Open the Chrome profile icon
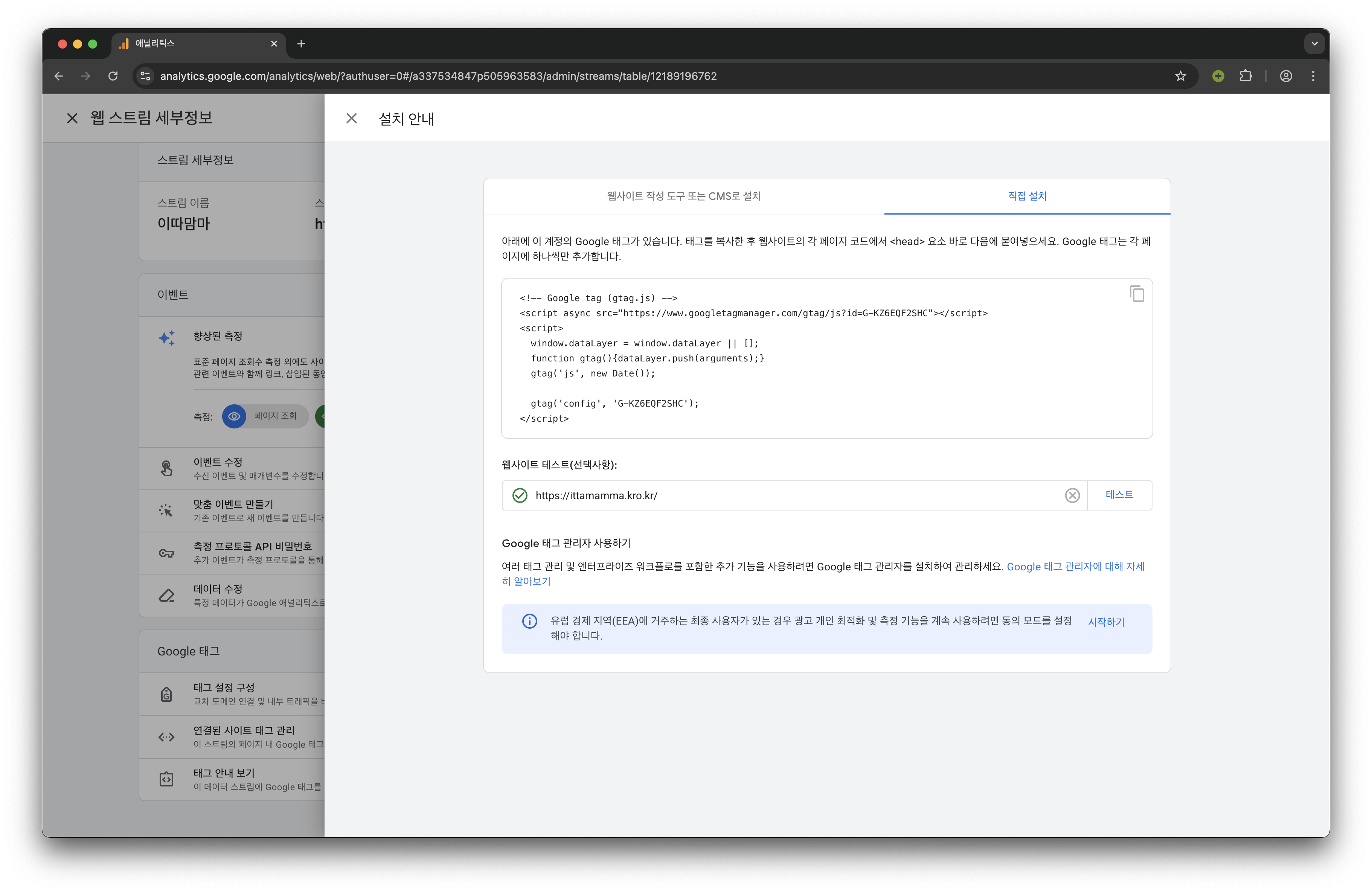The width and height of the screenshot is (1372, 893). [x=1285, y=76]
